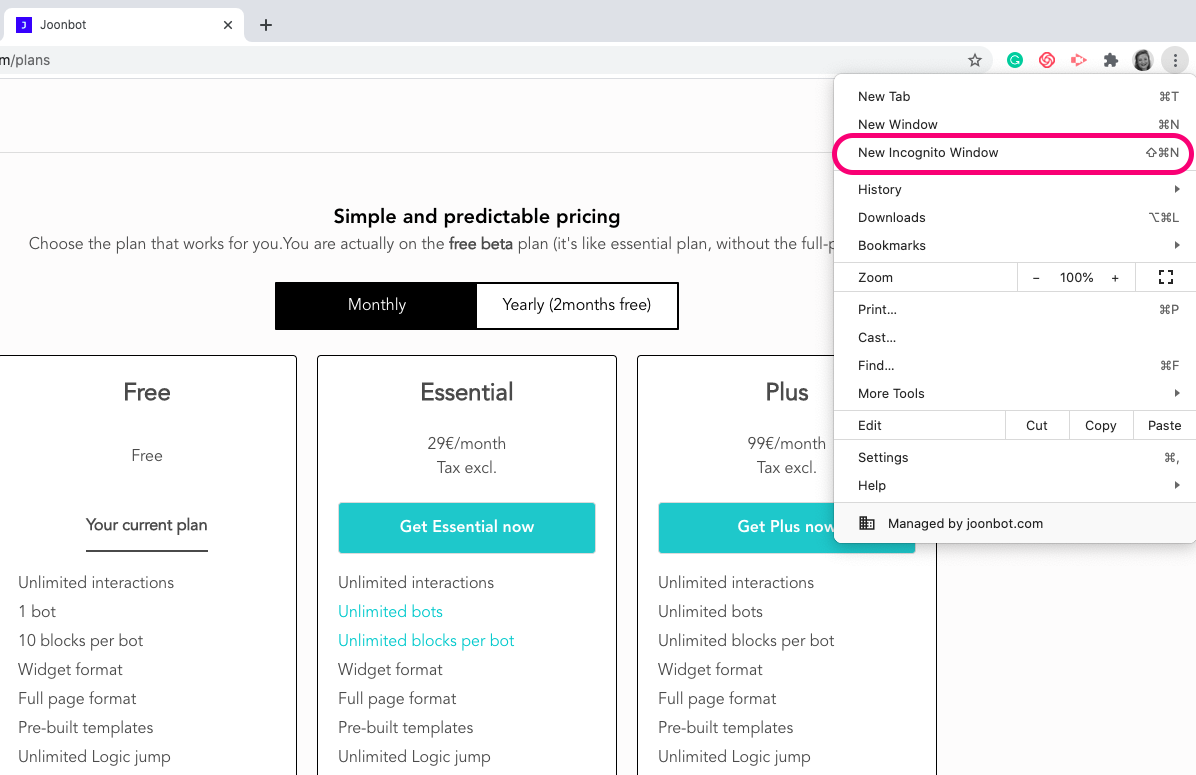Click the Essential plan title
Screen dimensions: 1196x775
(x=467, y=392)
